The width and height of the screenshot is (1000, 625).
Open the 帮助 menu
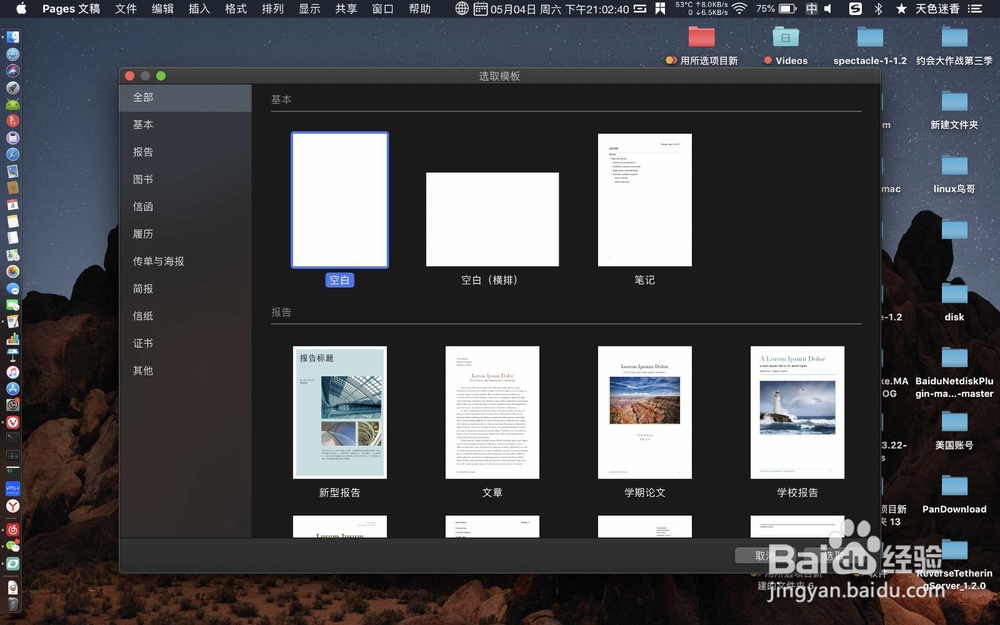click(x=420, y=9)
